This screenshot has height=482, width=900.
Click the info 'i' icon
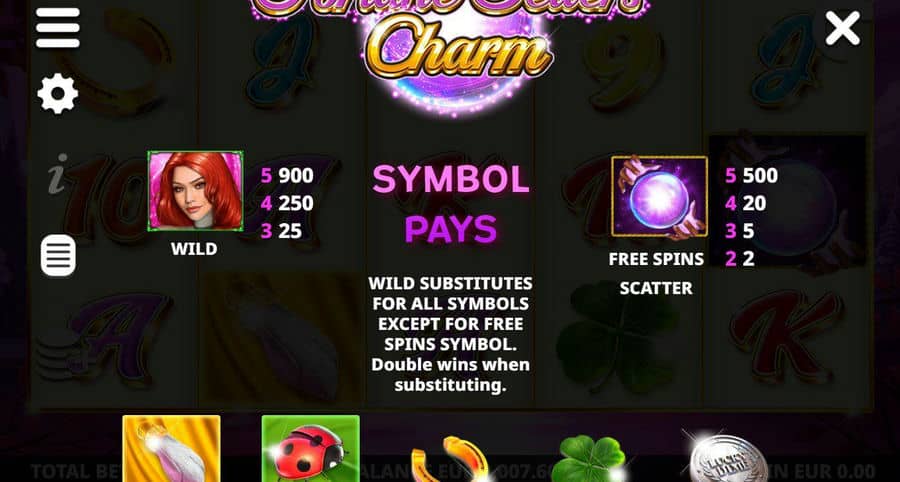tap(57, 174)
